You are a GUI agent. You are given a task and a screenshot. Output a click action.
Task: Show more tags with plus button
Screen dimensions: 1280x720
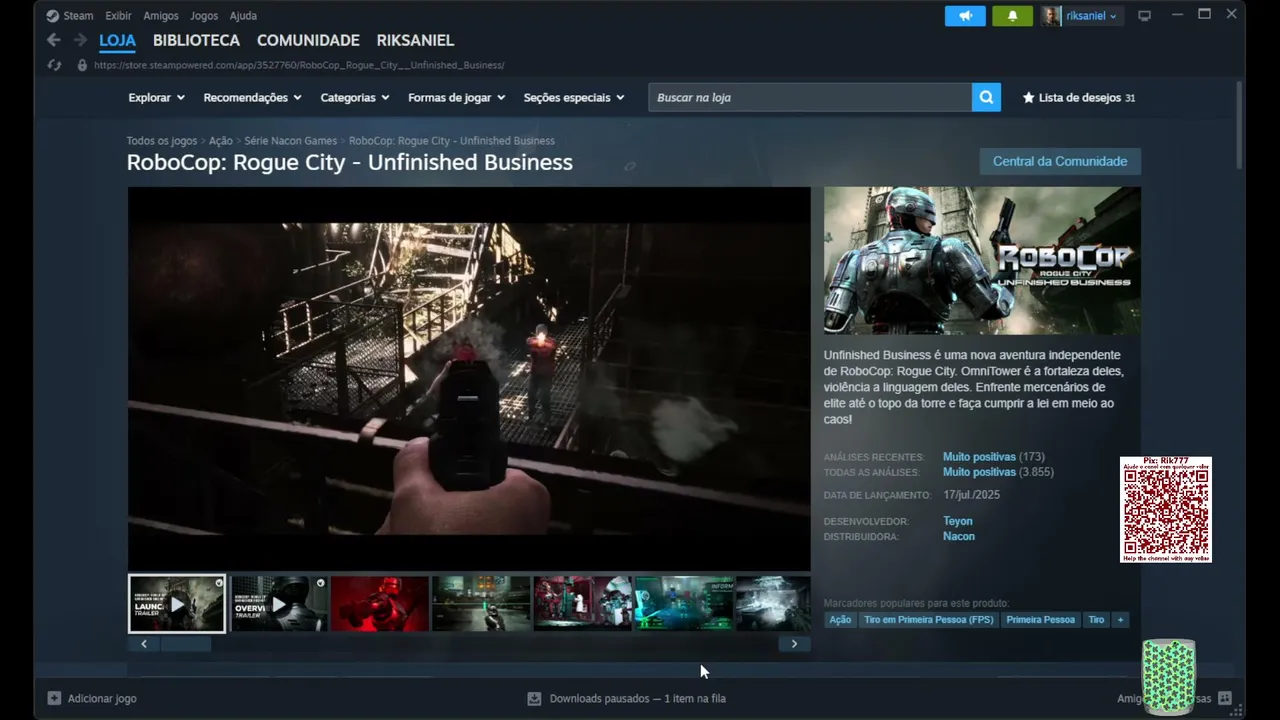(1120, 620)
